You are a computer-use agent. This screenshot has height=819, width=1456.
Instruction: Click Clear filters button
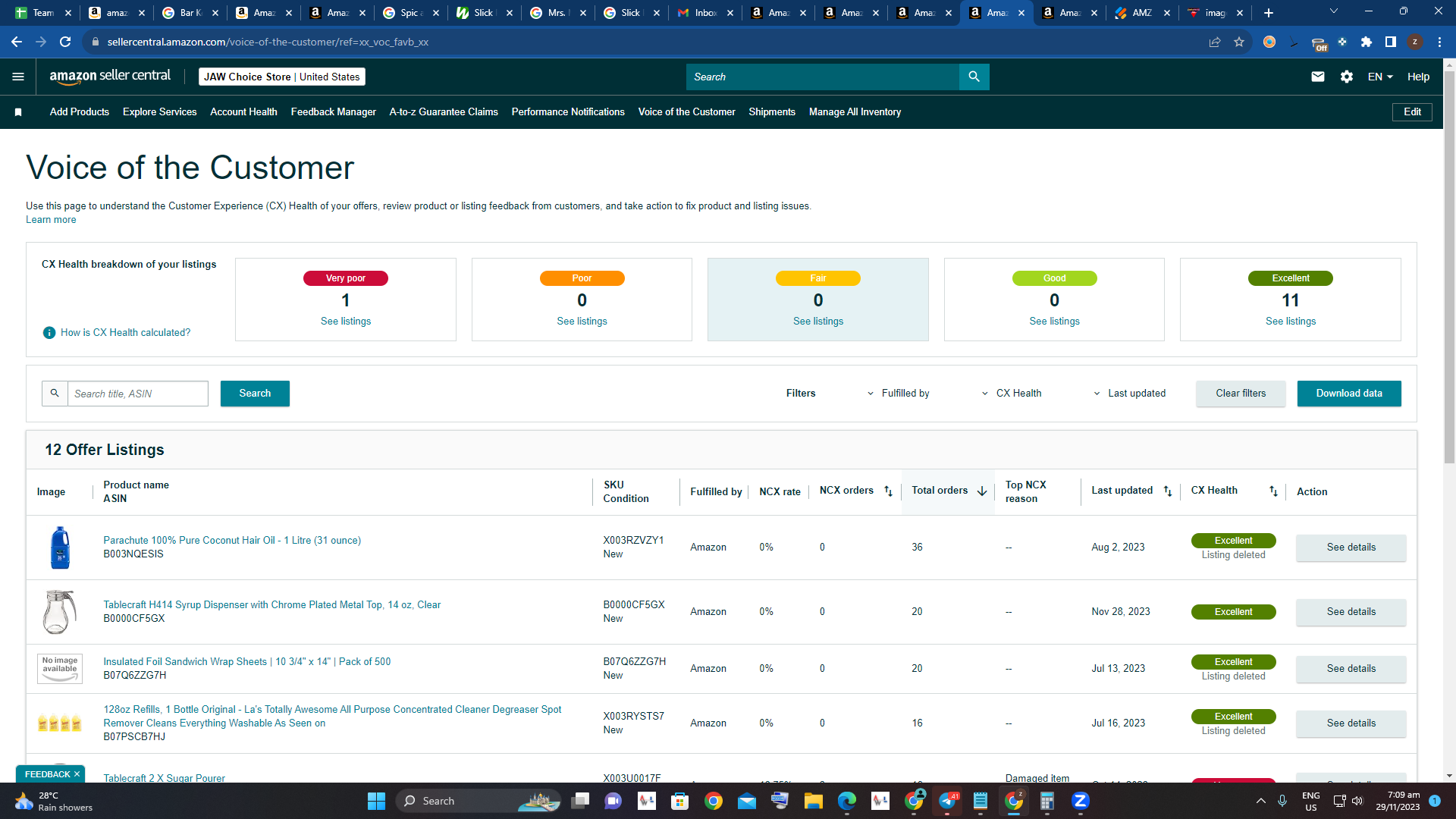(x=1241, y=394)
